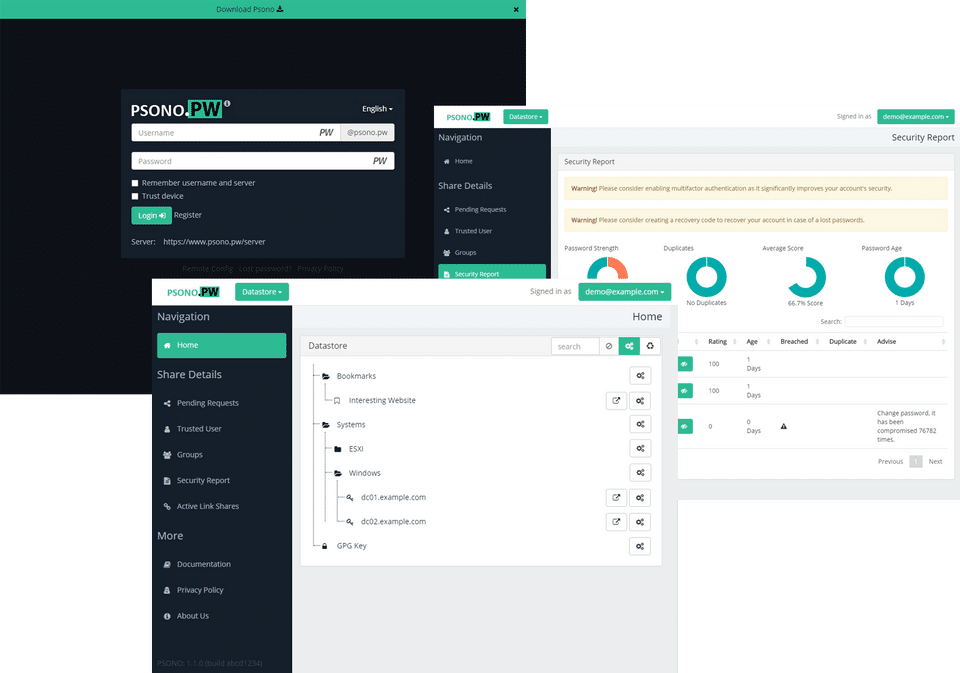Expand the ESXI folder
This screenshot has width=960, height=673.
click(x=338, y=449)
